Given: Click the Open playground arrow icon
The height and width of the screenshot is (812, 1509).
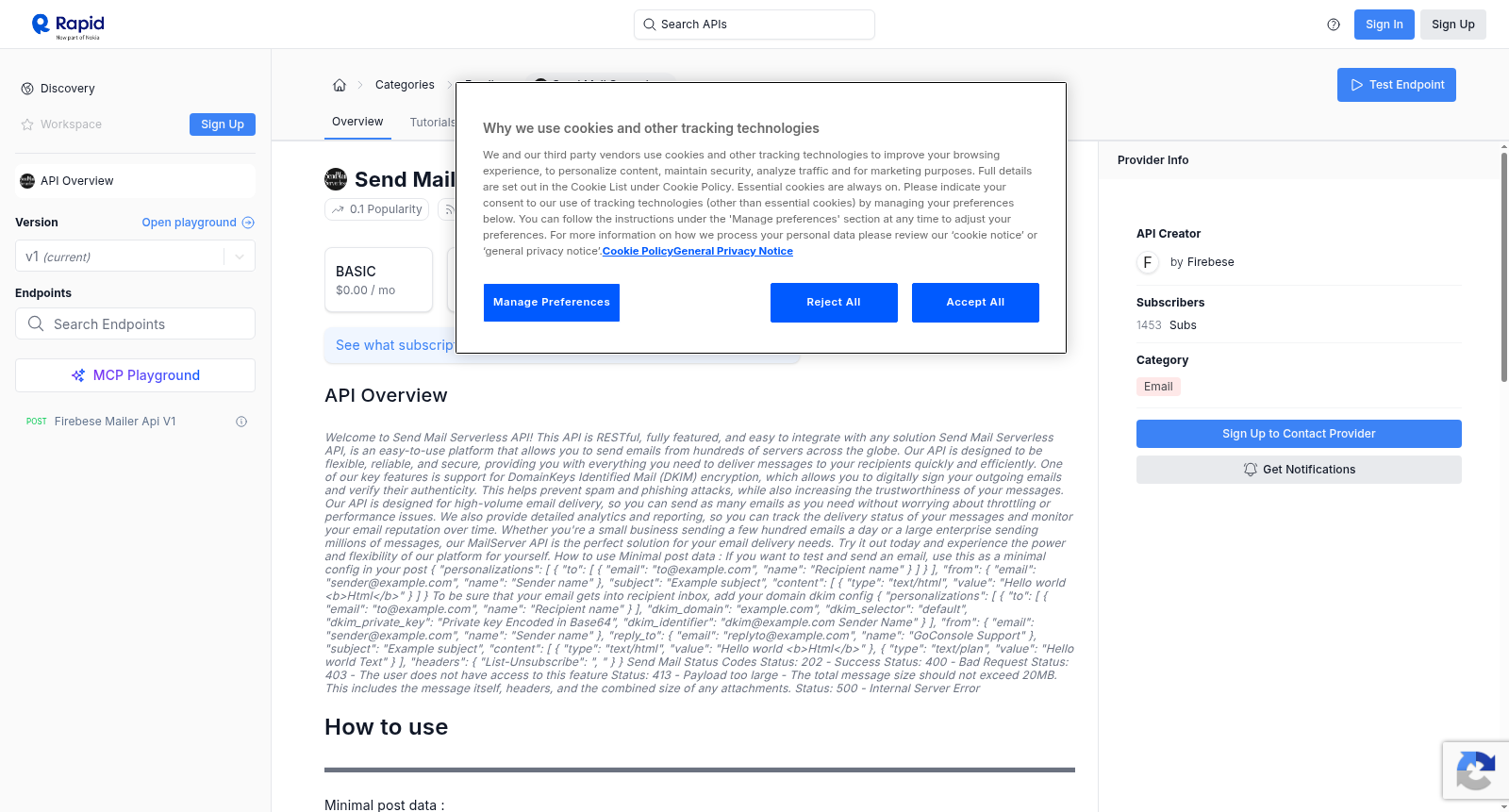Looking at the screenshot, I should point(248,223).
